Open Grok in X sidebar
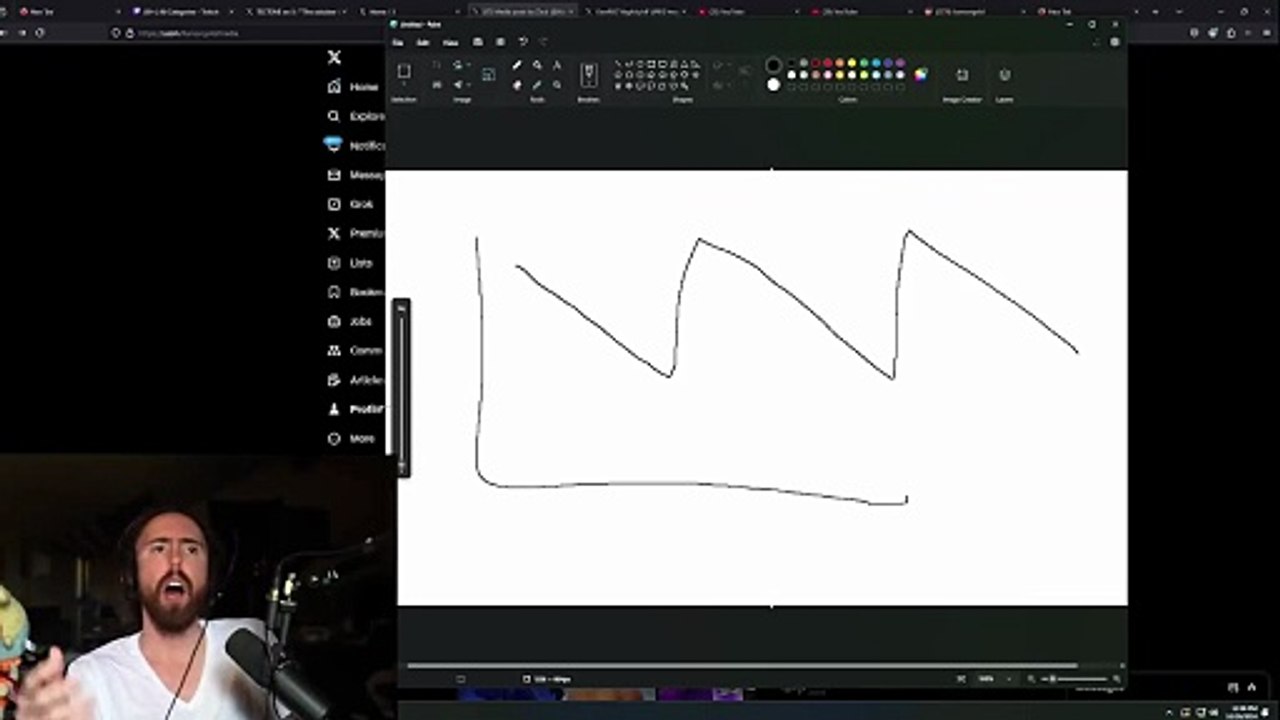This screenshot has height=720, width=1280. [x=351, y=204]
